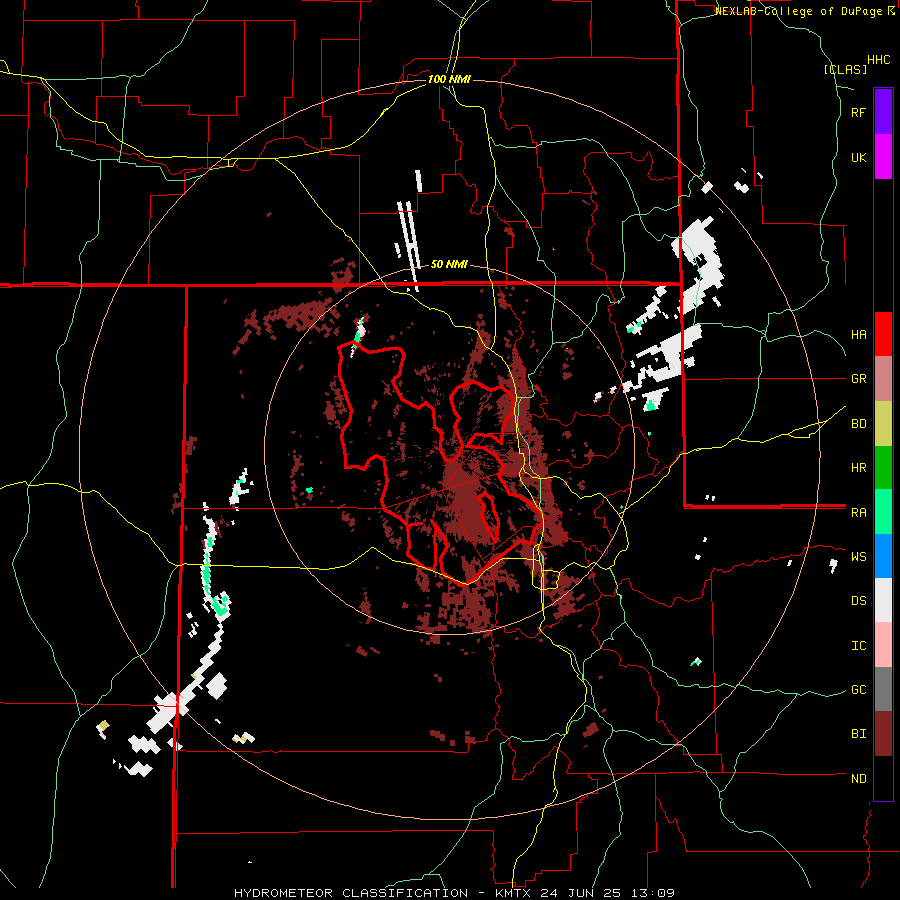Viewport: 900px width, 900px height.
Task: Click the GR legend label
Action: click(858, 379)
